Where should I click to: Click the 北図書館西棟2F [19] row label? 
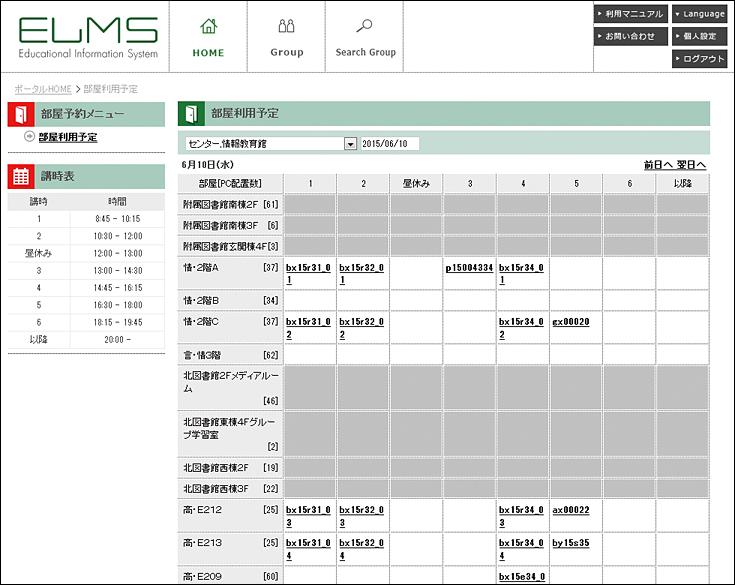click(x=230, y=468)
